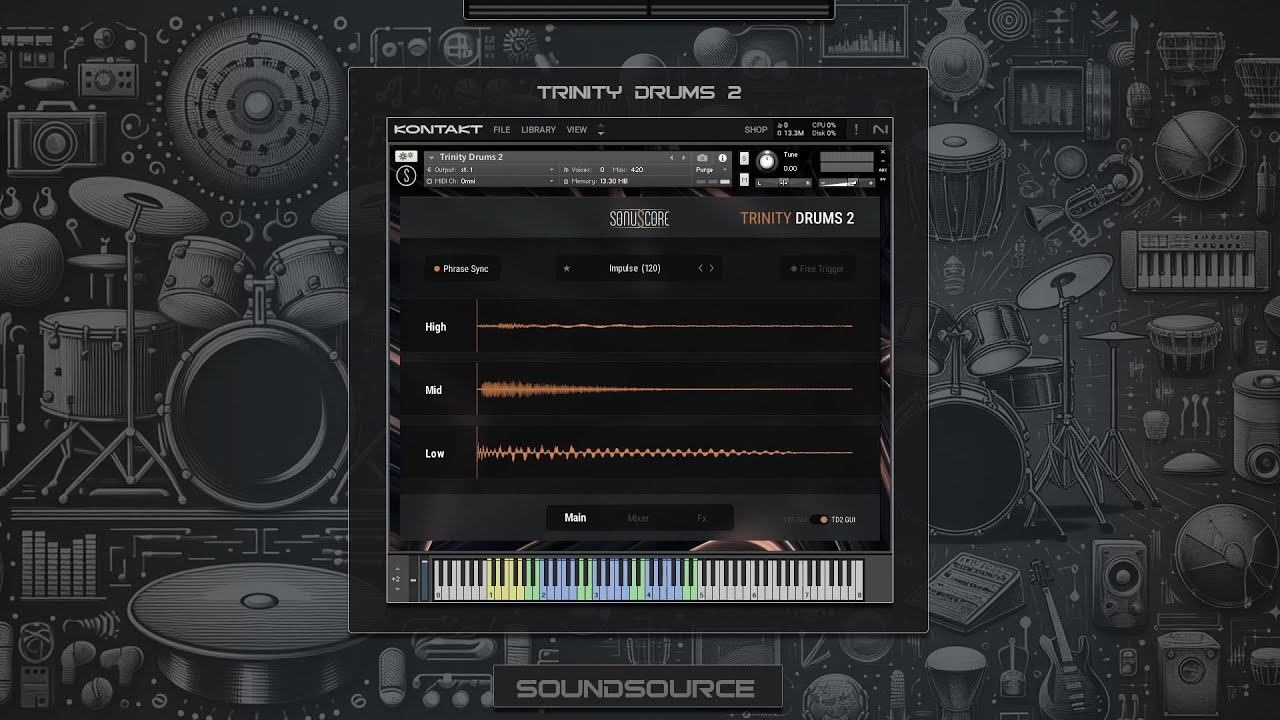Click the PV label in the instrument header

click(883, 180)
